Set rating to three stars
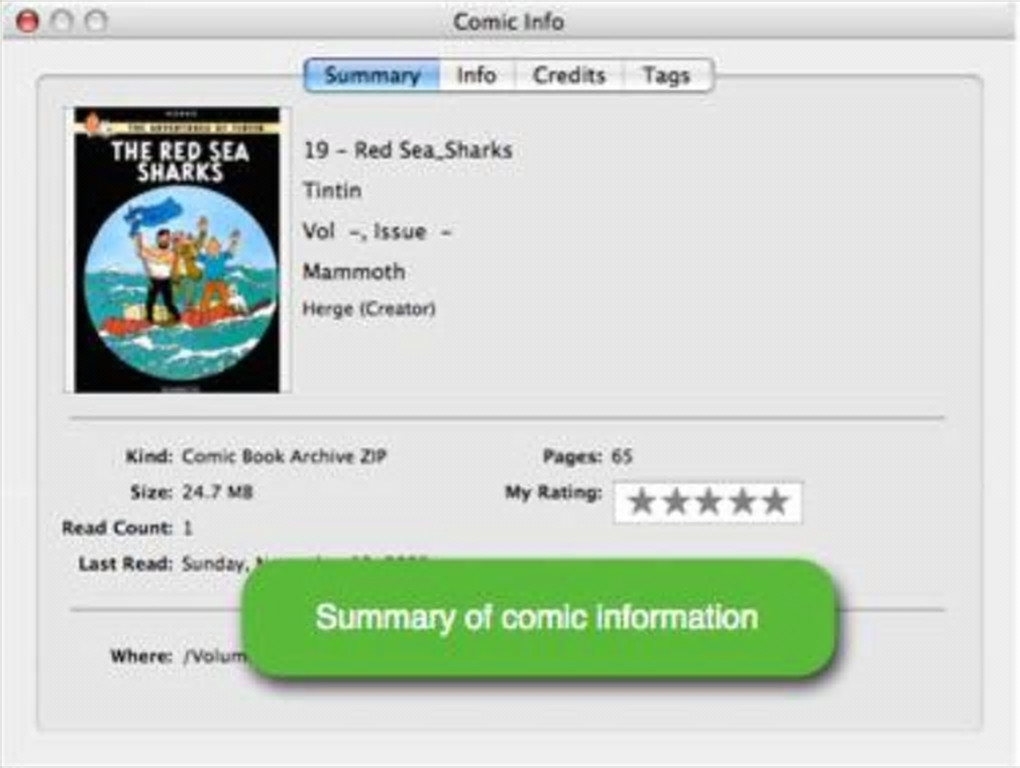1020x768 pixels. tap(708, 503)
